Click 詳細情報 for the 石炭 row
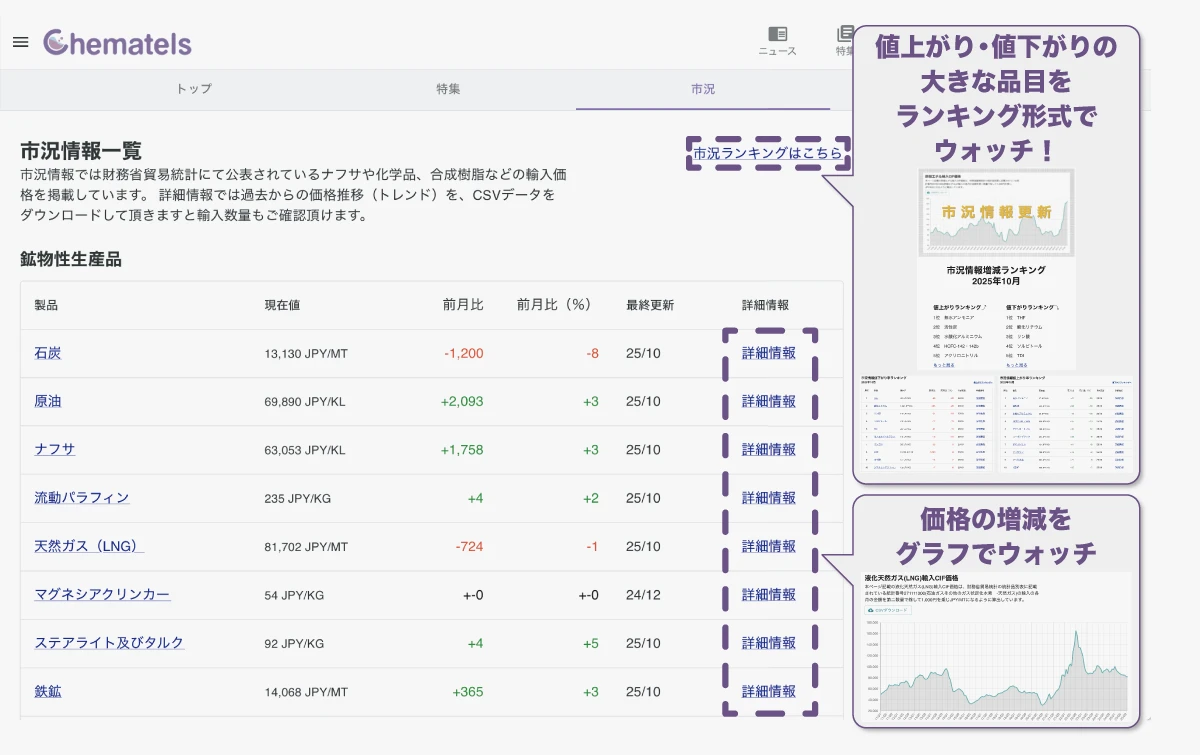The width and height of the screenshot is (1200, 755). (767, 353)
